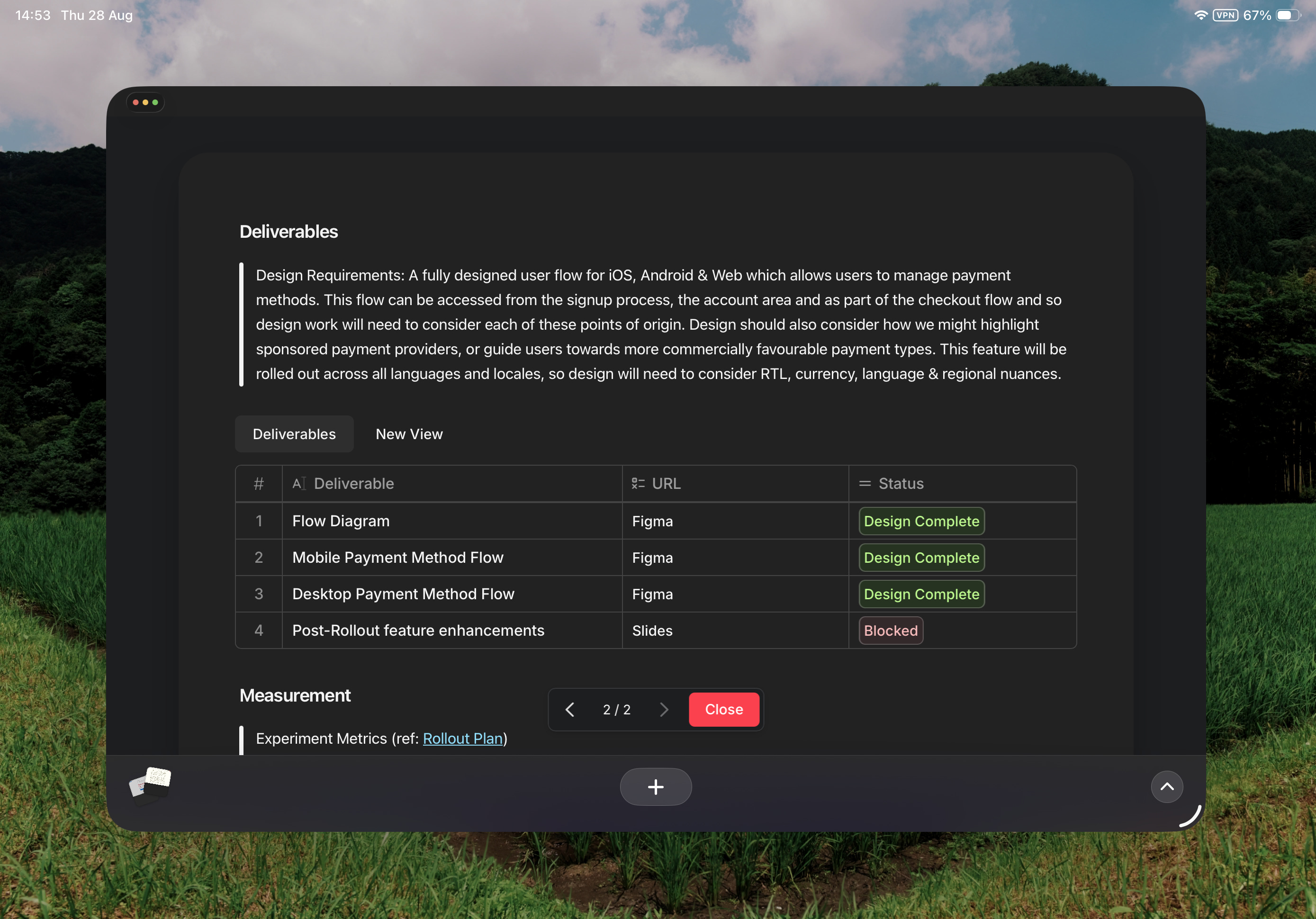1316x919 pixels.
Task: Click the # row number column header
Action: tap(259, 483)
